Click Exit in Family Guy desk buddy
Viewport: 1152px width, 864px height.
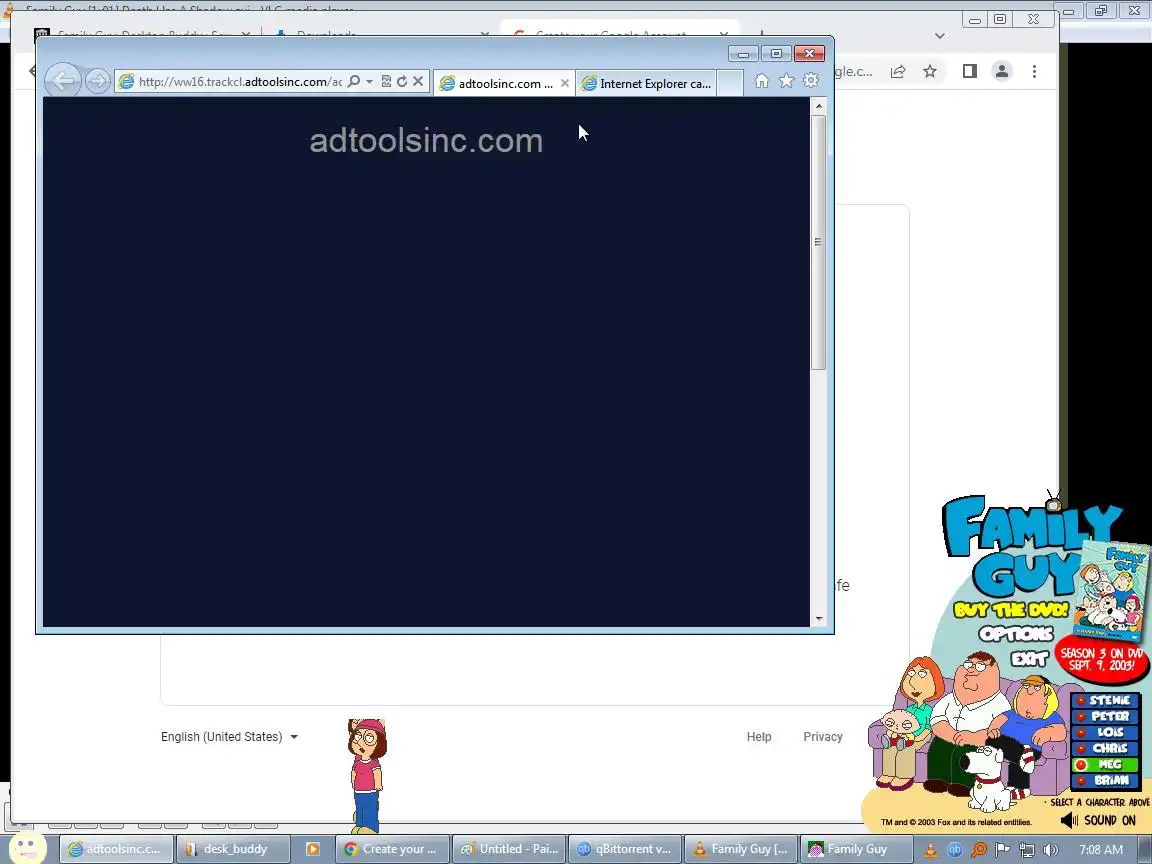(x=1029, y=658)
